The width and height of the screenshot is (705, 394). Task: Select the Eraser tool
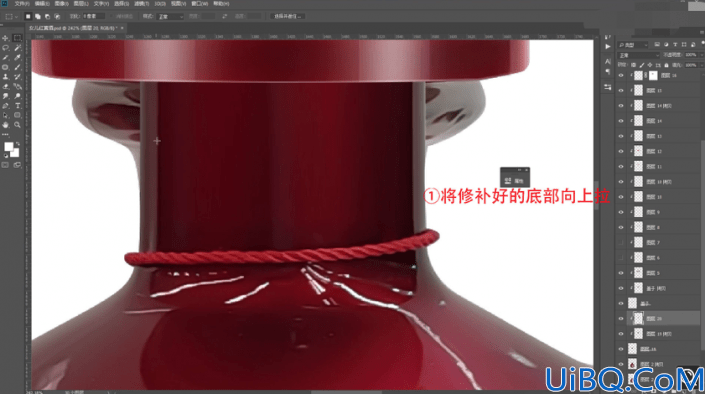pyautogui.click(x=5, y=86)
